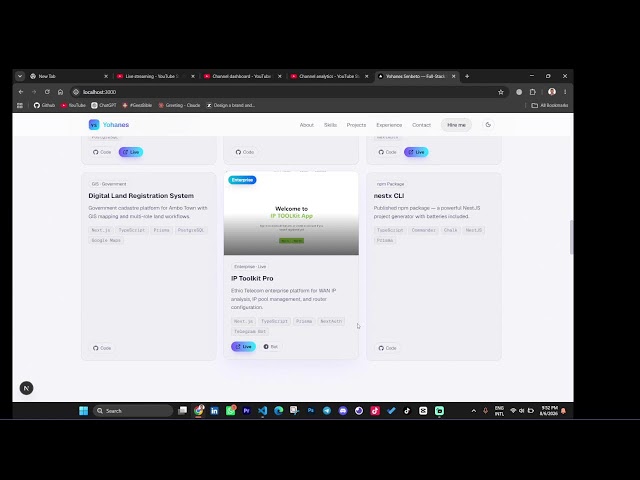This screenshot has width=640, height=480.
Task: Open Live link on IP Toolkit Pro card
Action: coord(243,347)
